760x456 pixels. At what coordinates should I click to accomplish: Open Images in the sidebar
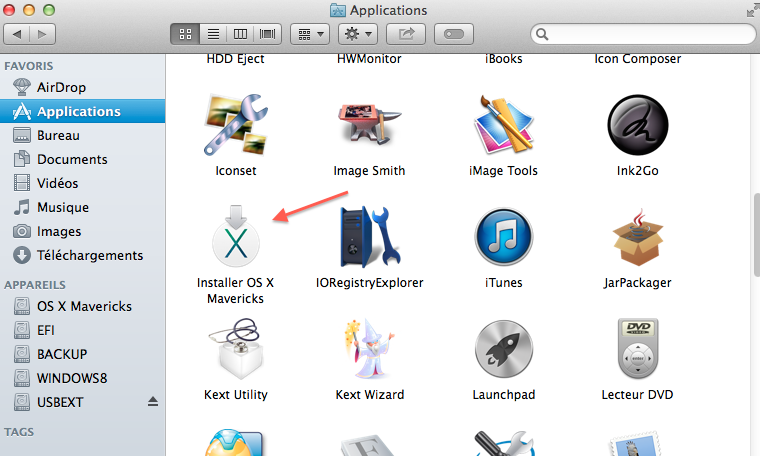point(82,231)
